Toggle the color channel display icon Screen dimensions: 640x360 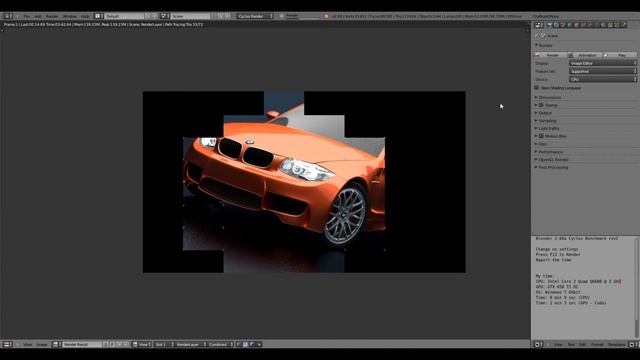tap(245, 344)
